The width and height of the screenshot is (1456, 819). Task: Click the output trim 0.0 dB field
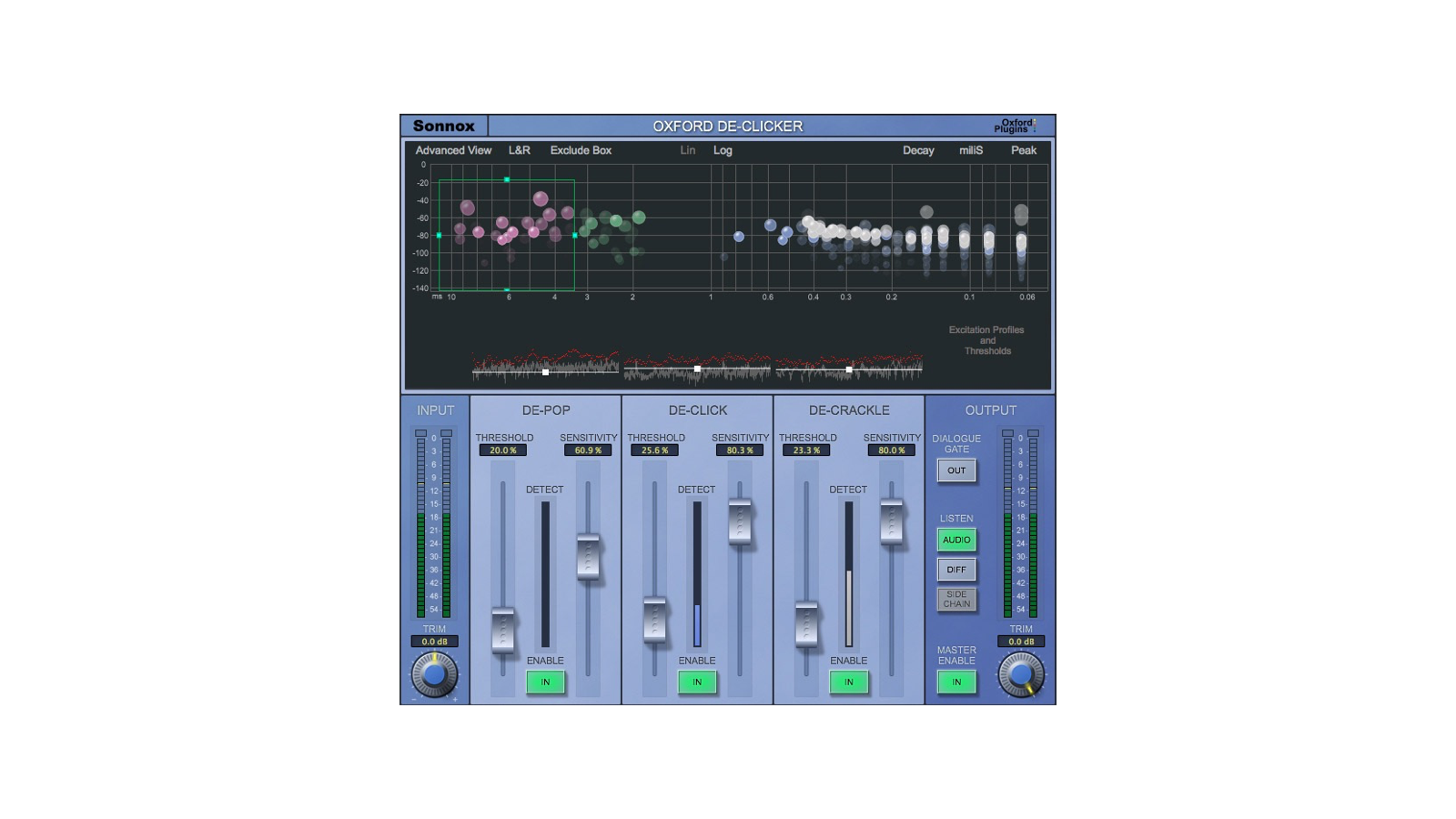pos(1021,642)
